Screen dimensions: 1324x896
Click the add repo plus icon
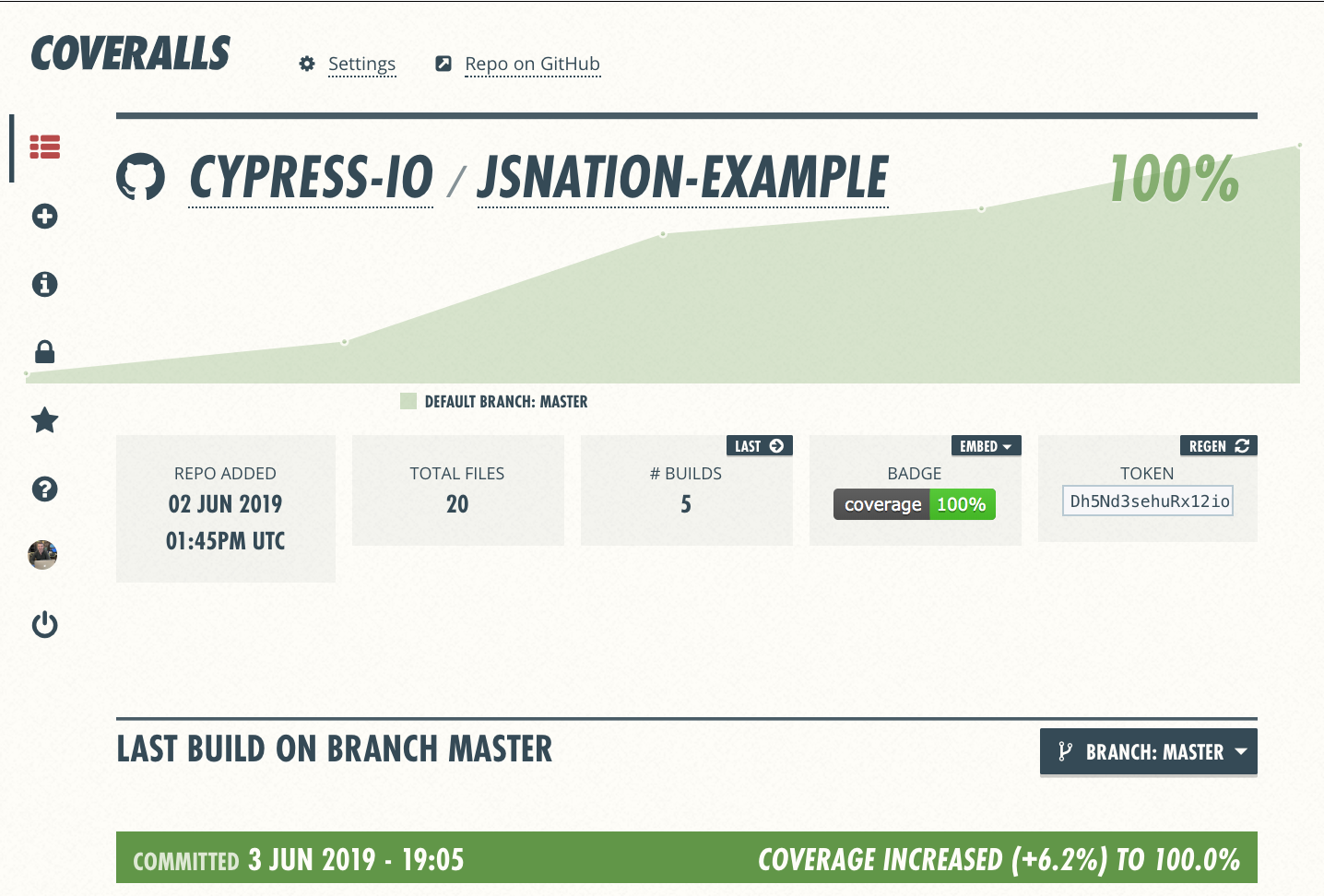44,217
